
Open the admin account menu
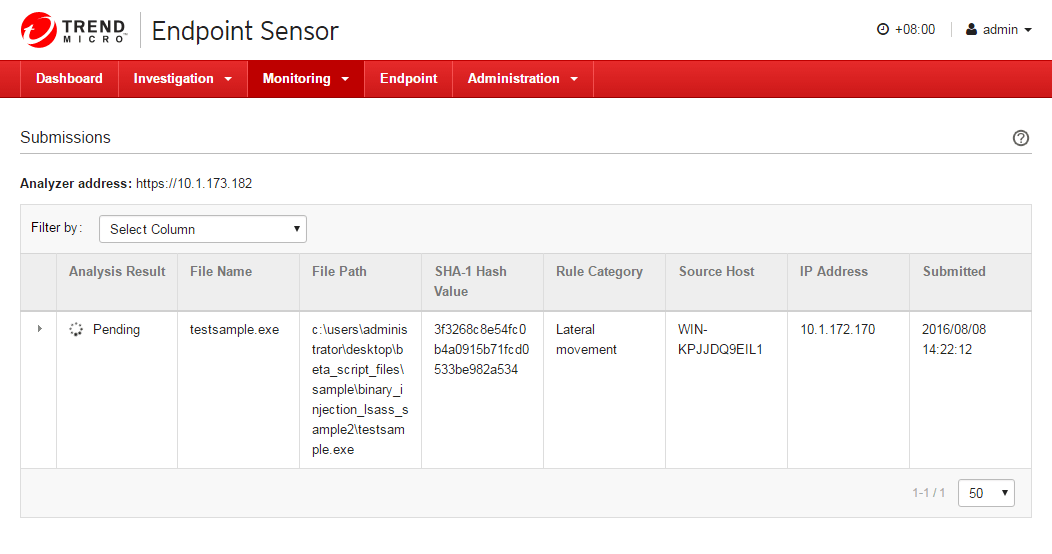pyautogui.click(x=1000, y=30)
